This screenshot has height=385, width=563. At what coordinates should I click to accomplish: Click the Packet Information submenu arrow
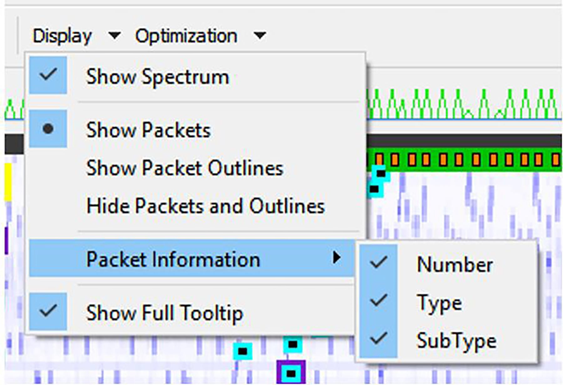click(x=336, y=258)
